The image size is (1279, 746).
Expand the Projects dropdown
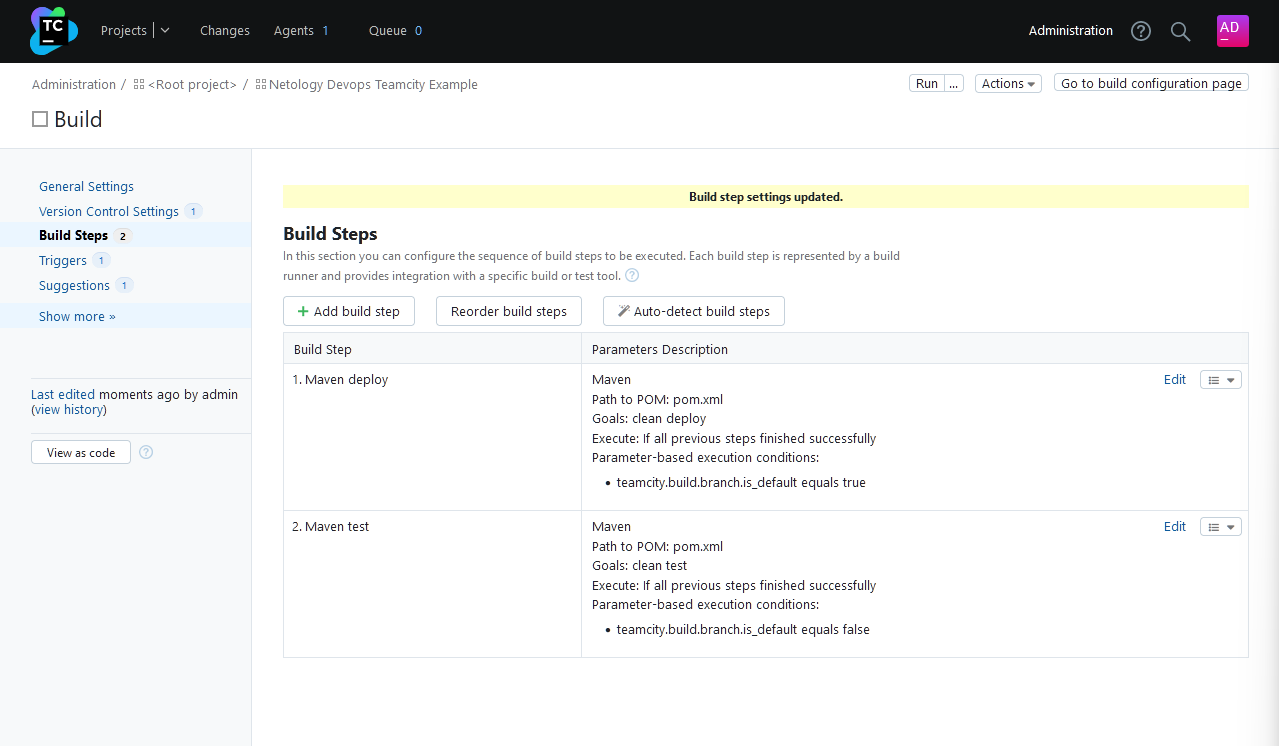click(163, 31)
